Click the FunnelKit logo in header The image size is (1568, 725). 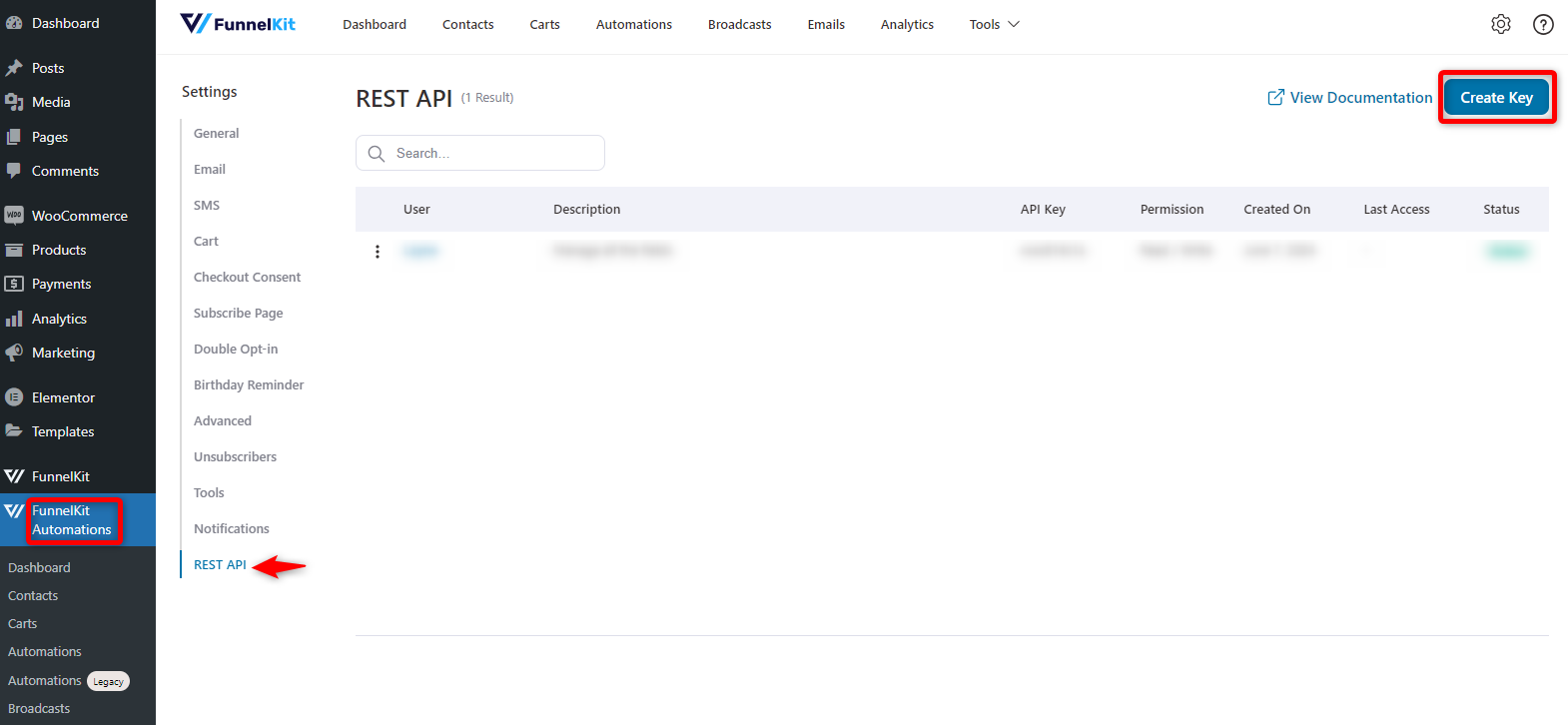point(238,24)
